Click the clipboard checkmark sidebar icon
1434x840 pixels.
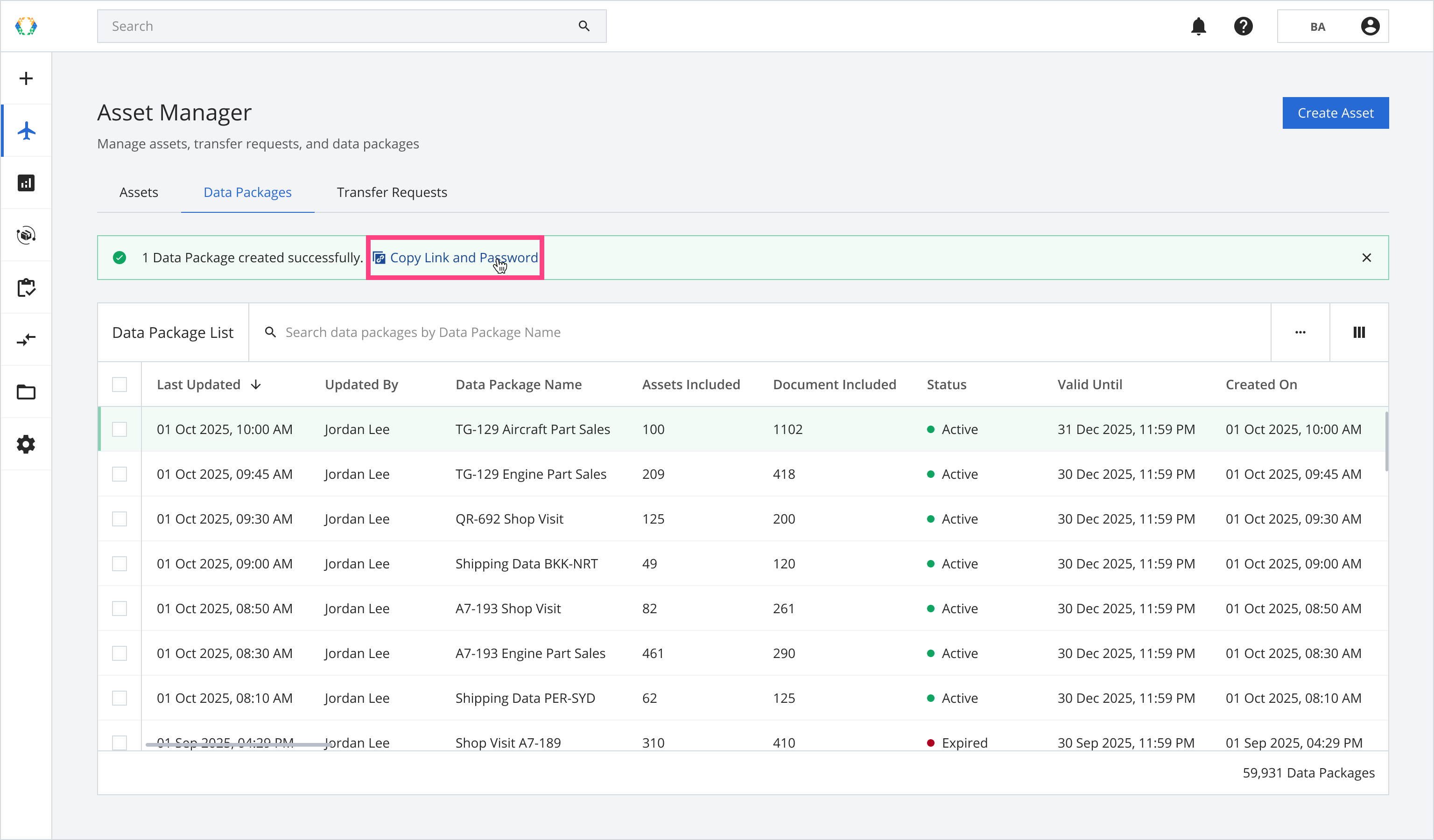[x=26, y=288]
